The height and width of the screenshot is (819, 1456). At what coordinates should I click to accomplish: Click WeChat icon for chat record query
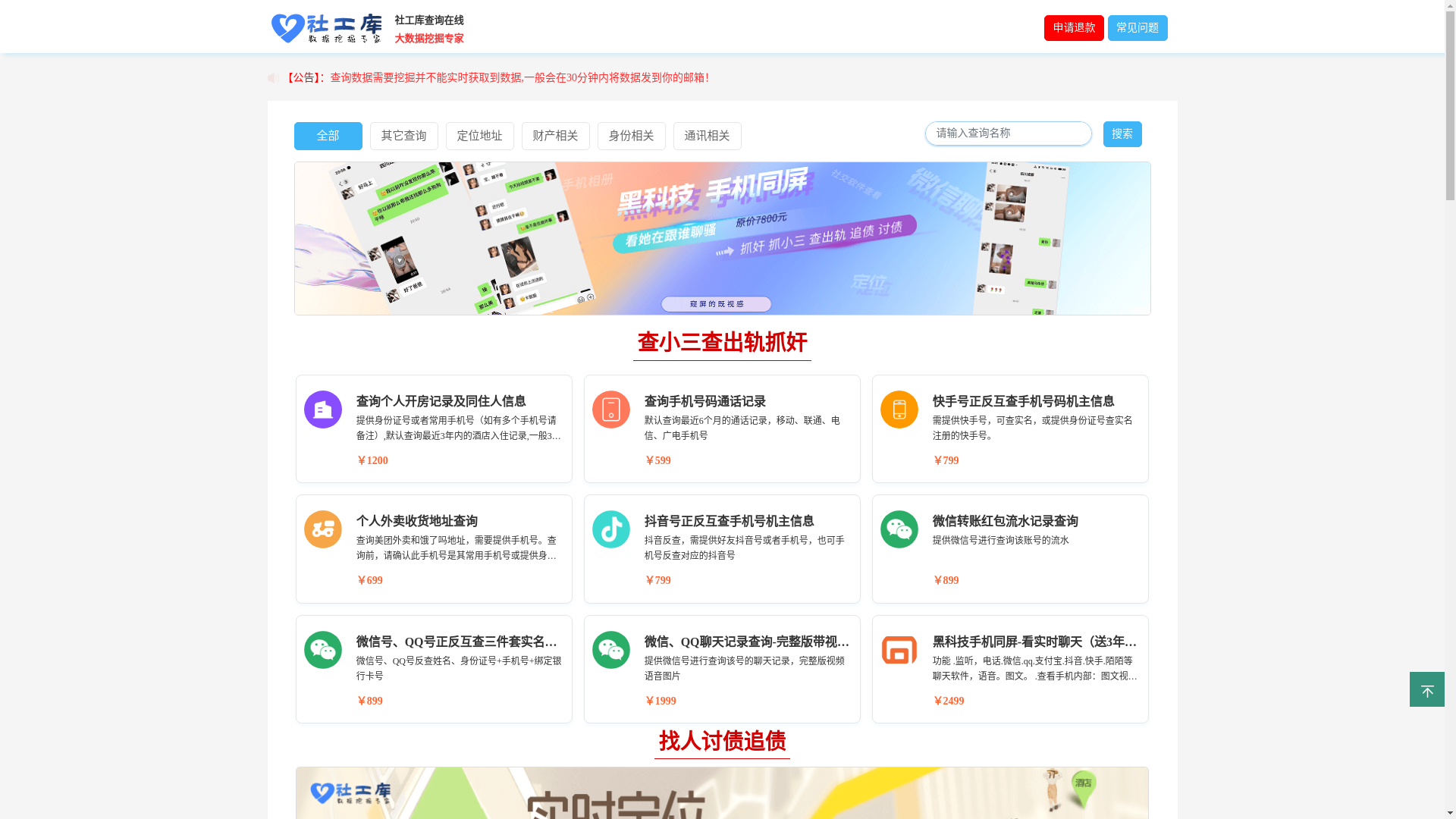[611, 650]
